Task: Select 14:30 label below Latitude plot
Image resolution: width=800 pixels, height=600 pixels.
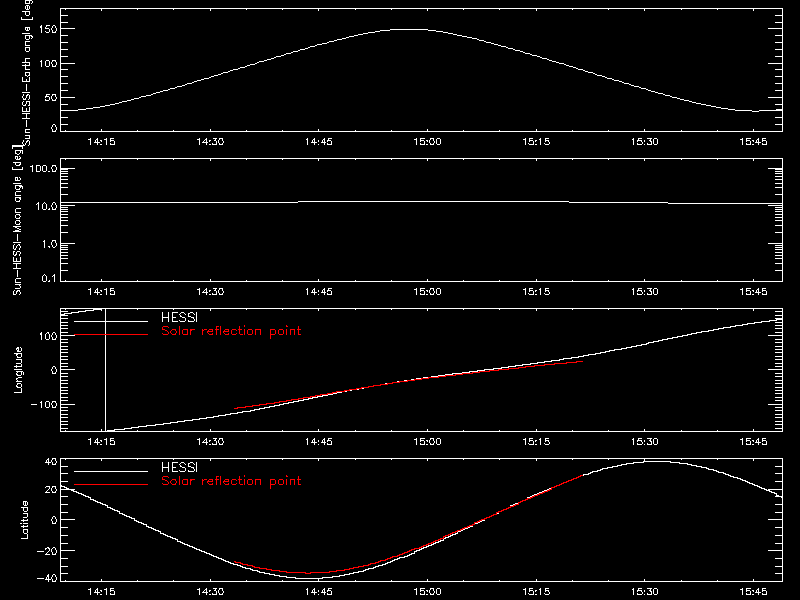Action: click(x=210, y=591)
